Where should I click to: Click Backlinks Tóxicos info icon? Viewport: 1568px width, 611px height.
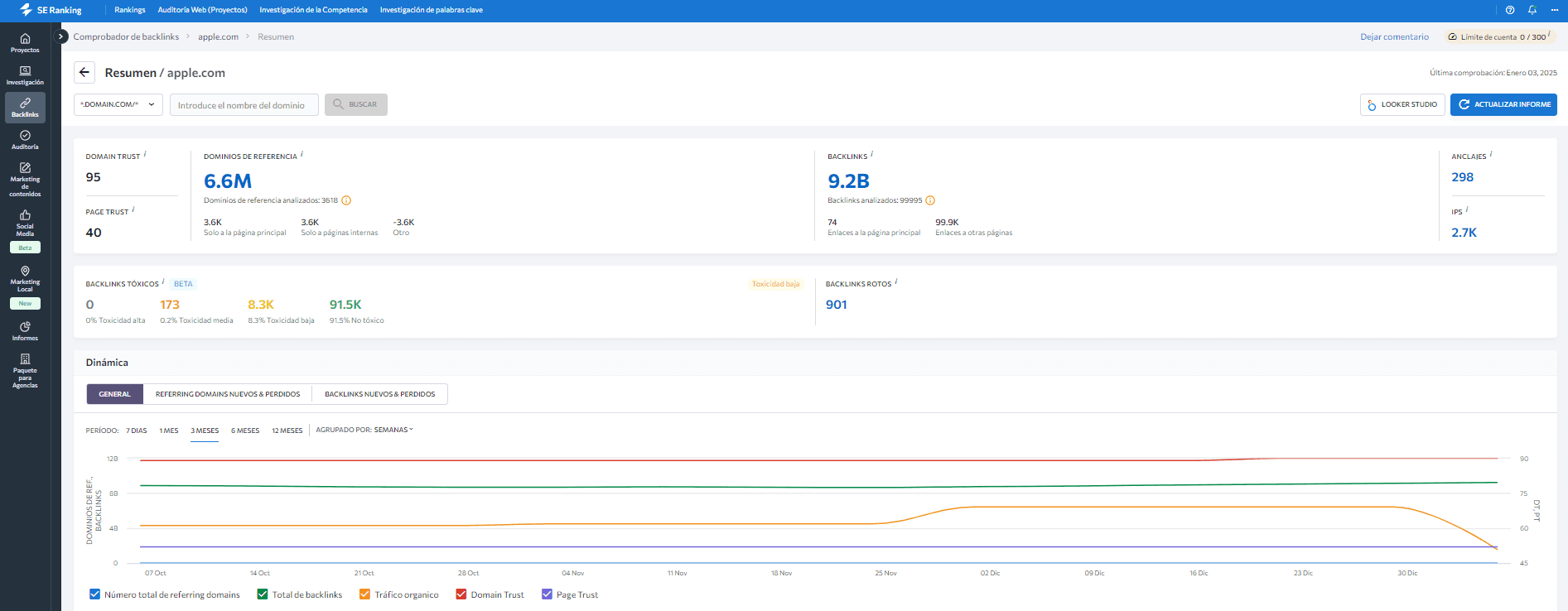163,281
